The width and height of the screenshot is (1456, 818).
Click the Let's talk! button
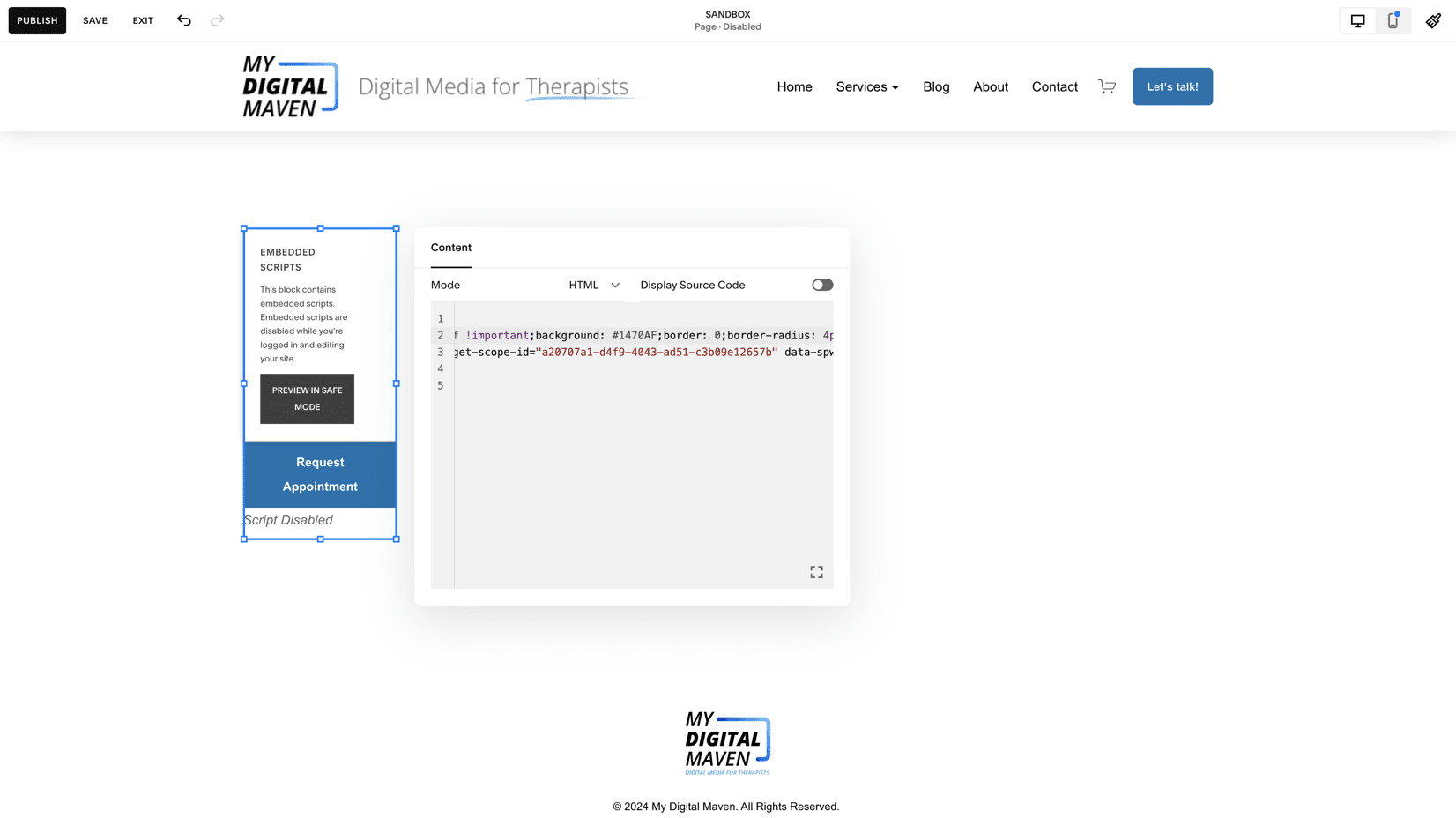click(1172, 86)
